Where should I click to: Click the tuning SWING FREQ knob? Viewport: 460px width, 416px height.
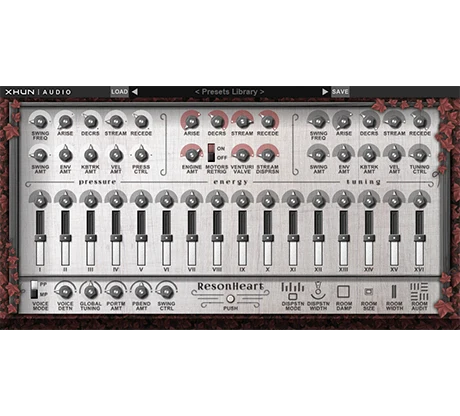point(318,122)
